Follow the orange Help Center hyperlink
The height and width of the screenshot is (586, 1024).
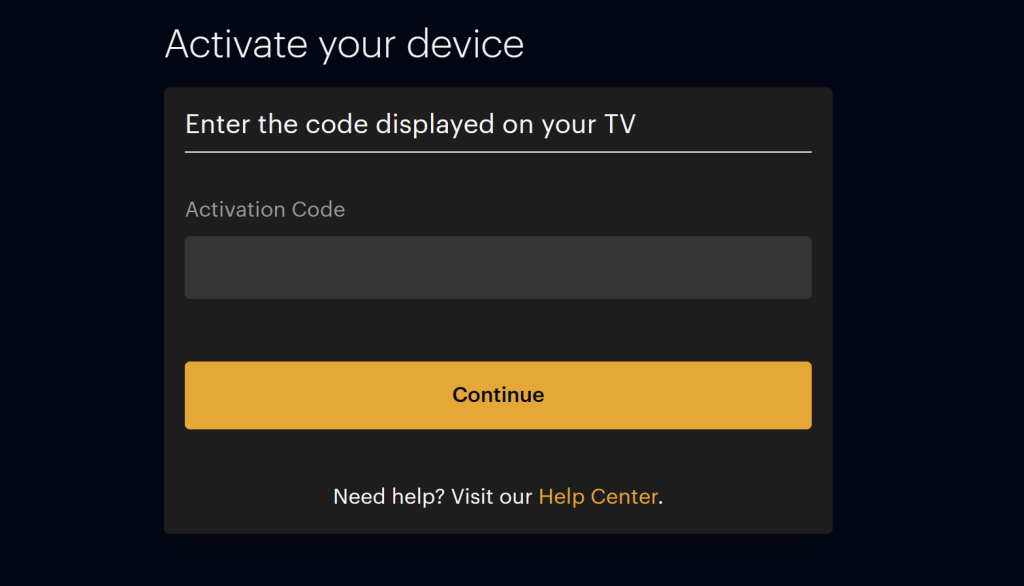[598, 496]
